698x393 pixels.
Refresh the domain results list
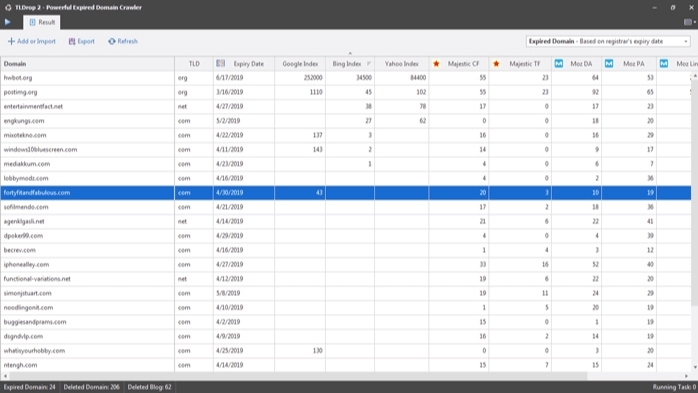[x=123, y=41]
